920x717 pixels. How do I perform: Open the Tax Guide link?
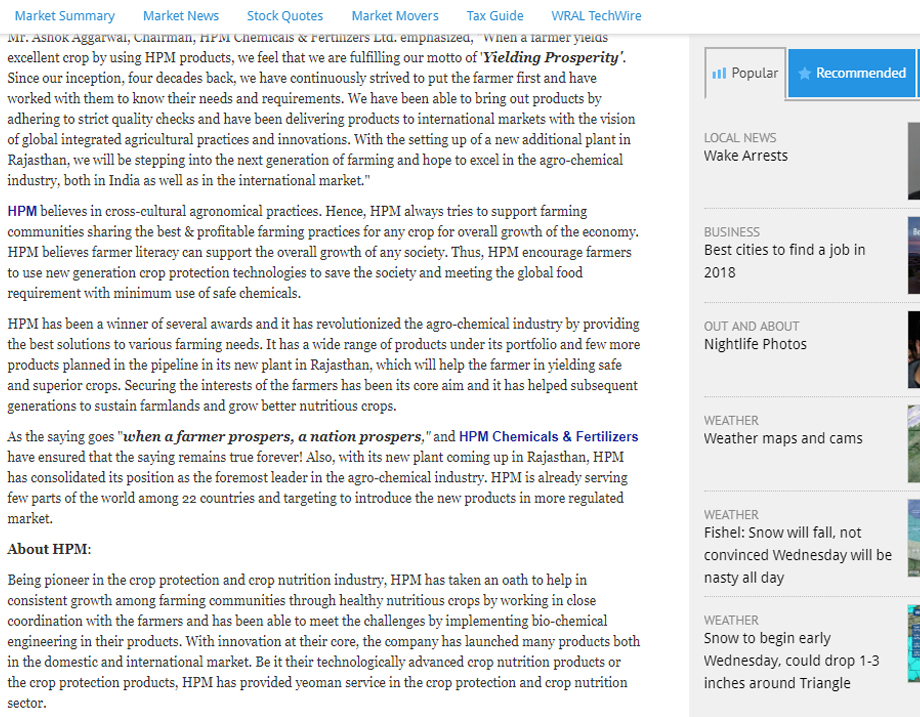pos(495,16)
